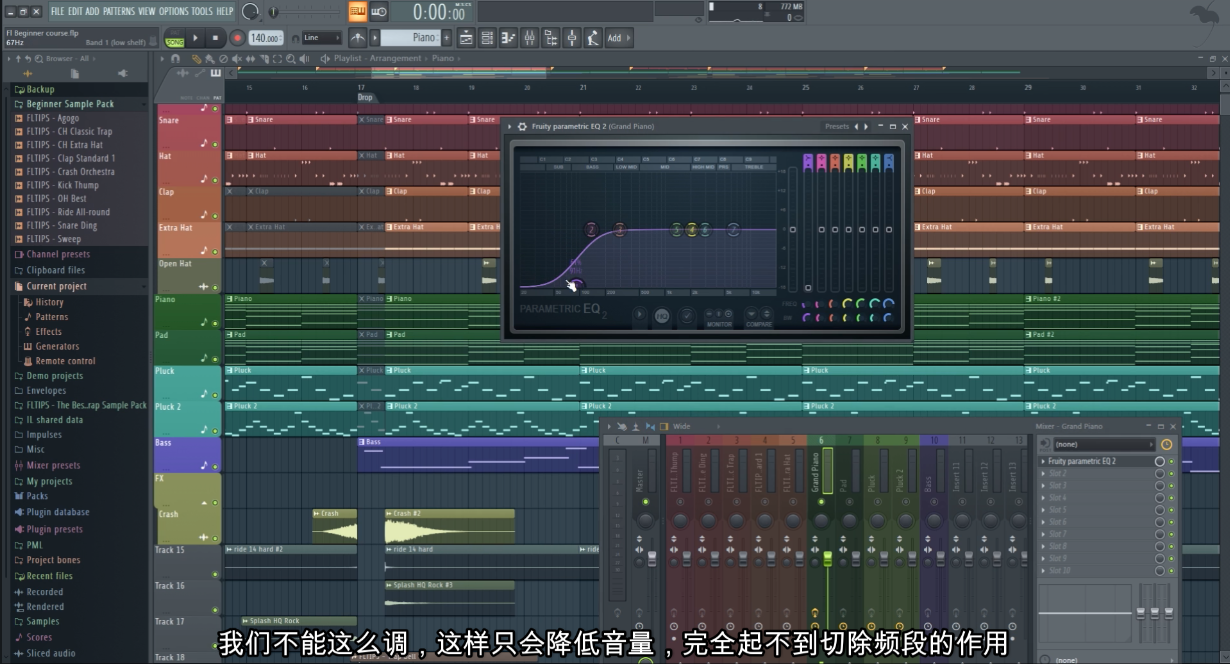Open the OPTIONS menu
The height and width of the screenshot is (664, 1230).
pyautogui.click(x=173, y=11)
